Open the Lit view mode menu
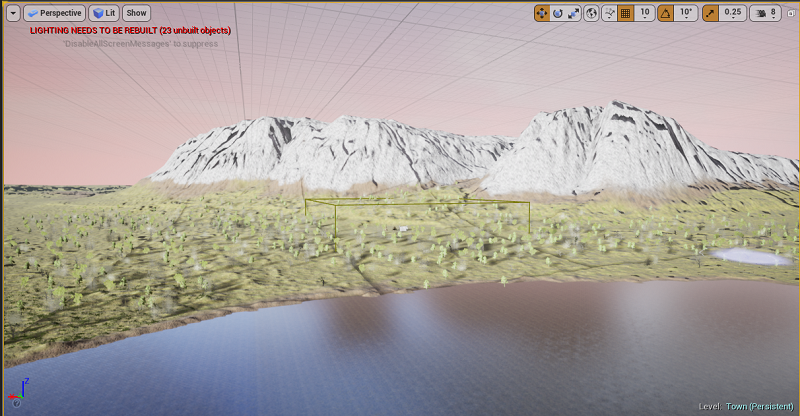The width and height of the screenshot is (800, 416). pyautogui.click(x=104, y=13)
